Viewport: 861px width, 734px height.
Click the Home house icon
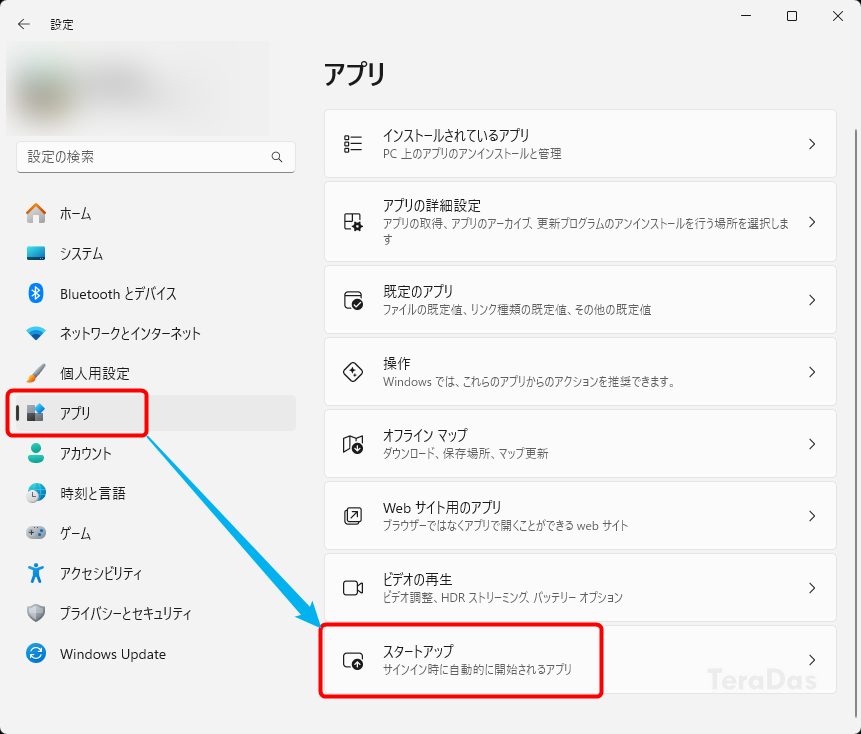pyautogui.click(x=36, y=214)
